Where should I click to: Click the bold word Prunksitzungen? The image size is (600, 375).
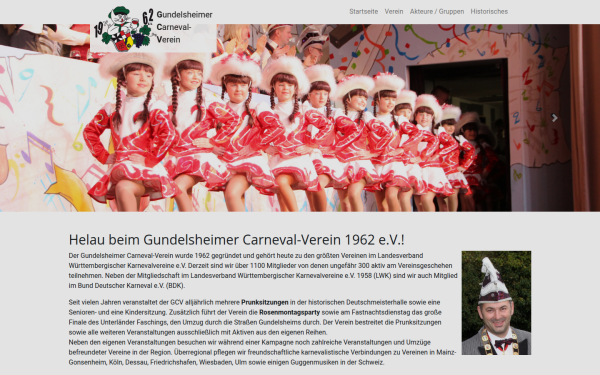click(x=265, y=302)
